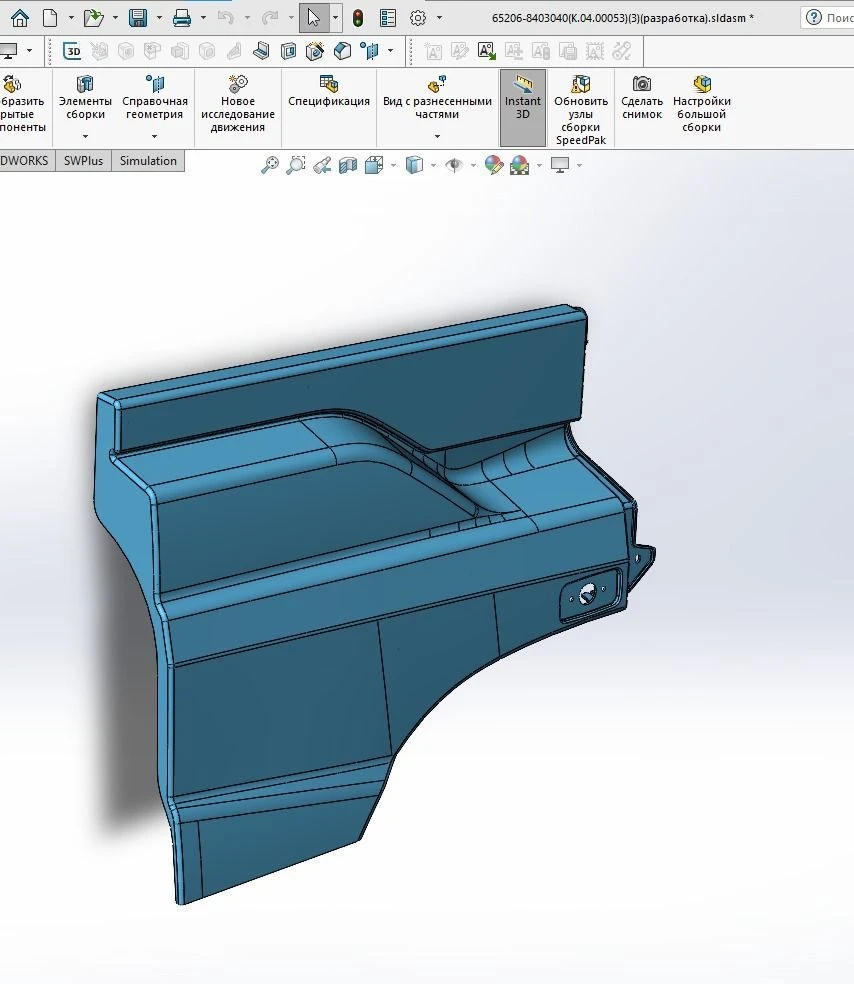Click the Section View icon

348,165
